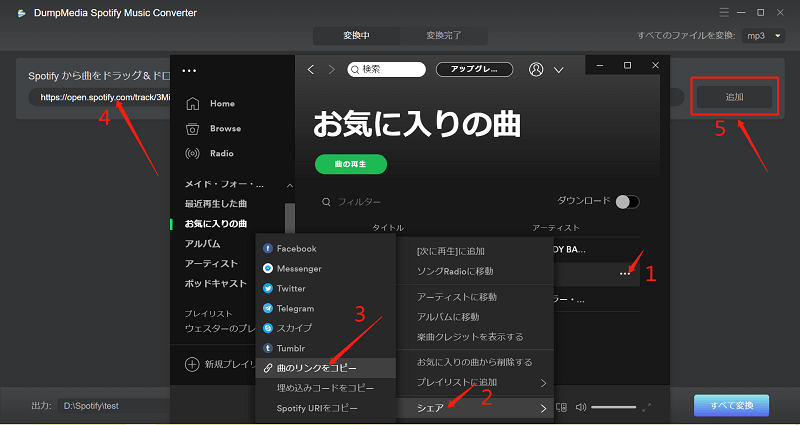Viewport: 800px width, 425px height.
Task: Click the フィルター filter field
Action: coord(359,202)
